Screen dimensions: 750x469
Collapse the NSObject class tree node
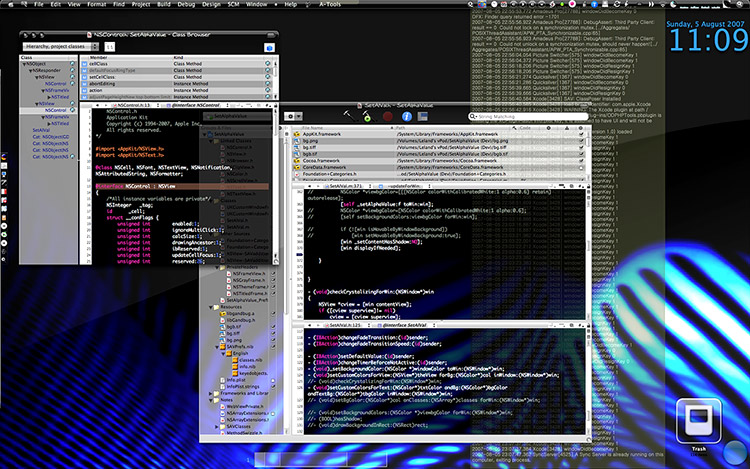tap(24, 64)
